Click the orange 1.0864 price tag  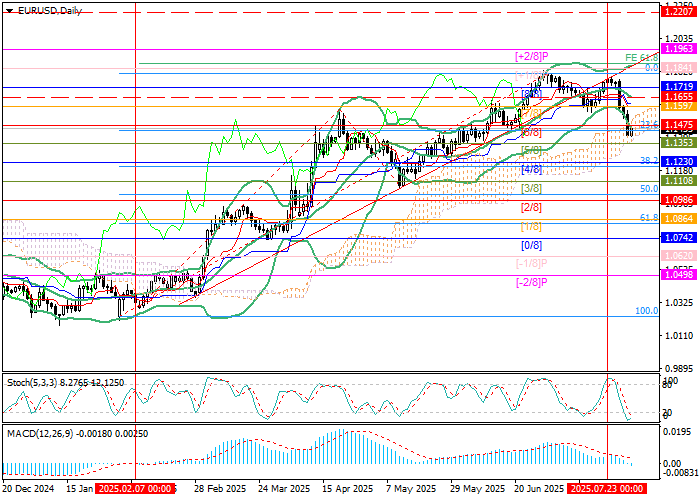[x=677, y=217]
